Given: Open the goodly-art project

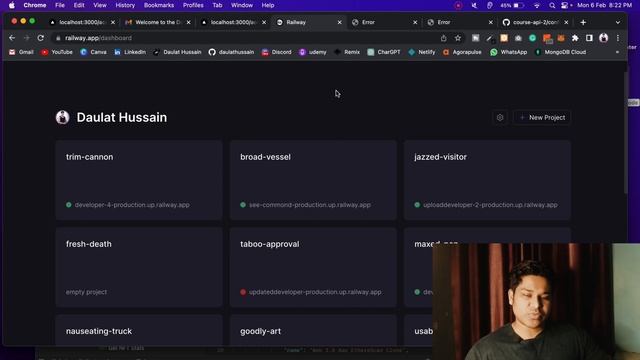Looking at the screenshot, I should 313,331.
